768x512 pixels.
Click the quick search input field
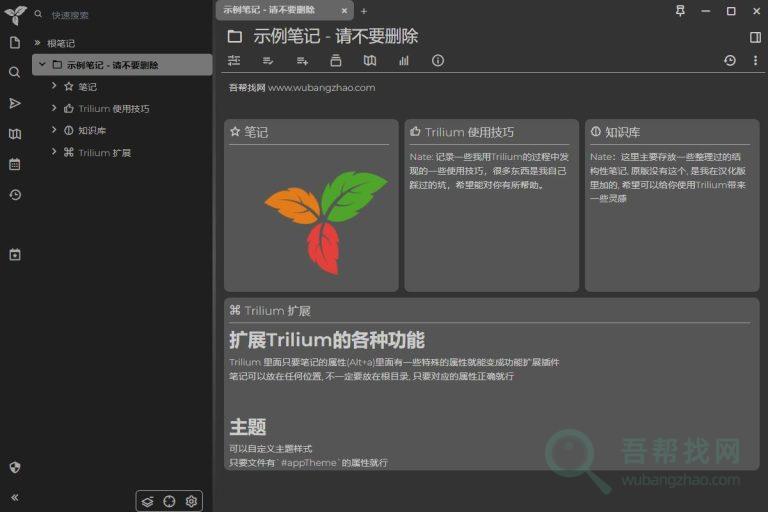(x=120, y=15)
